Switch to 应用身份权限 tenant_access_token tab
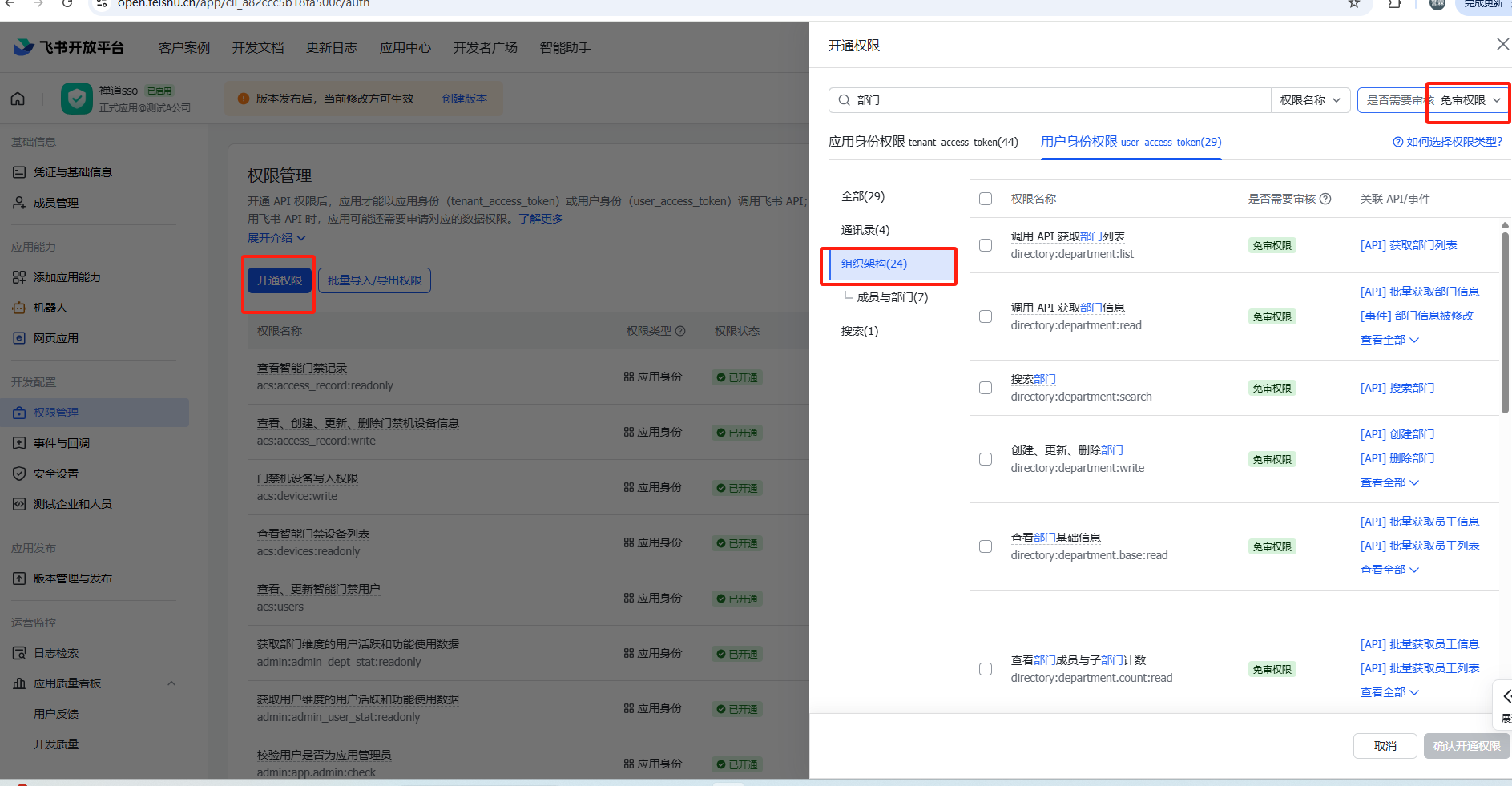1512x786 pixels. coord(922,142)
